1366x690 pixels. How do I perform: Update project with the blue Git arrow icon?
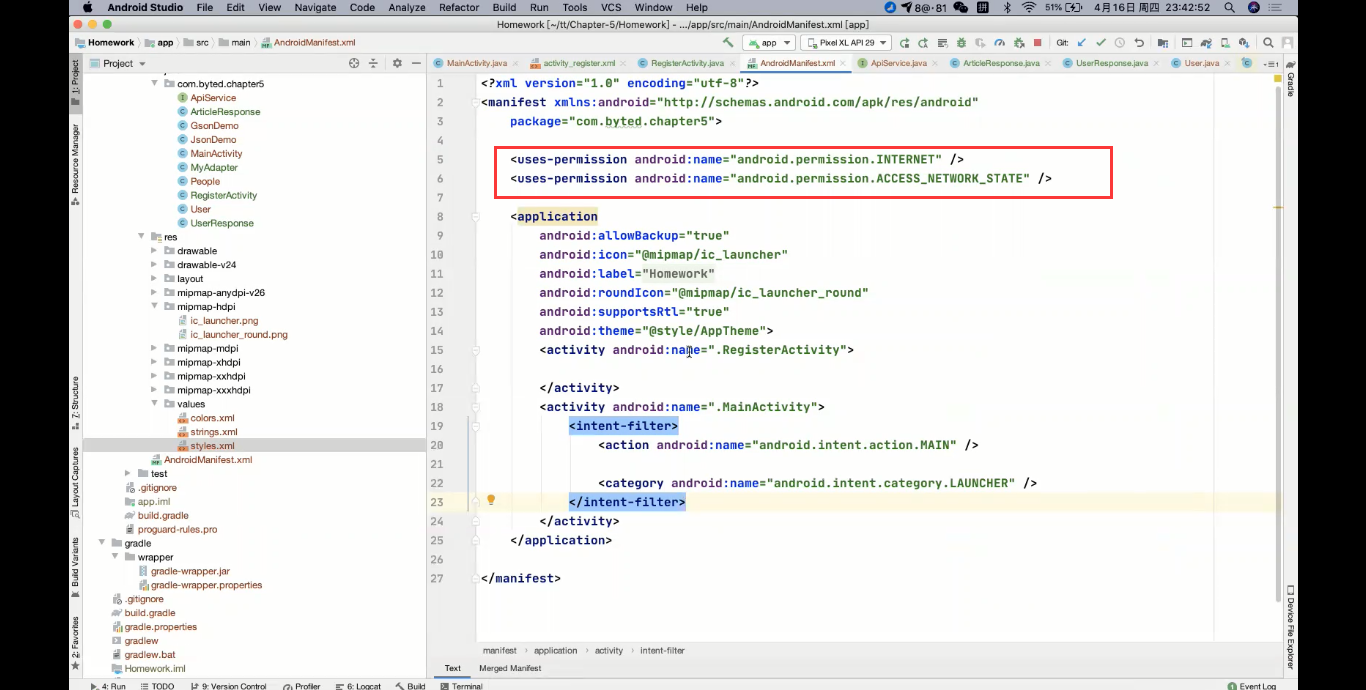(1082, 43)
